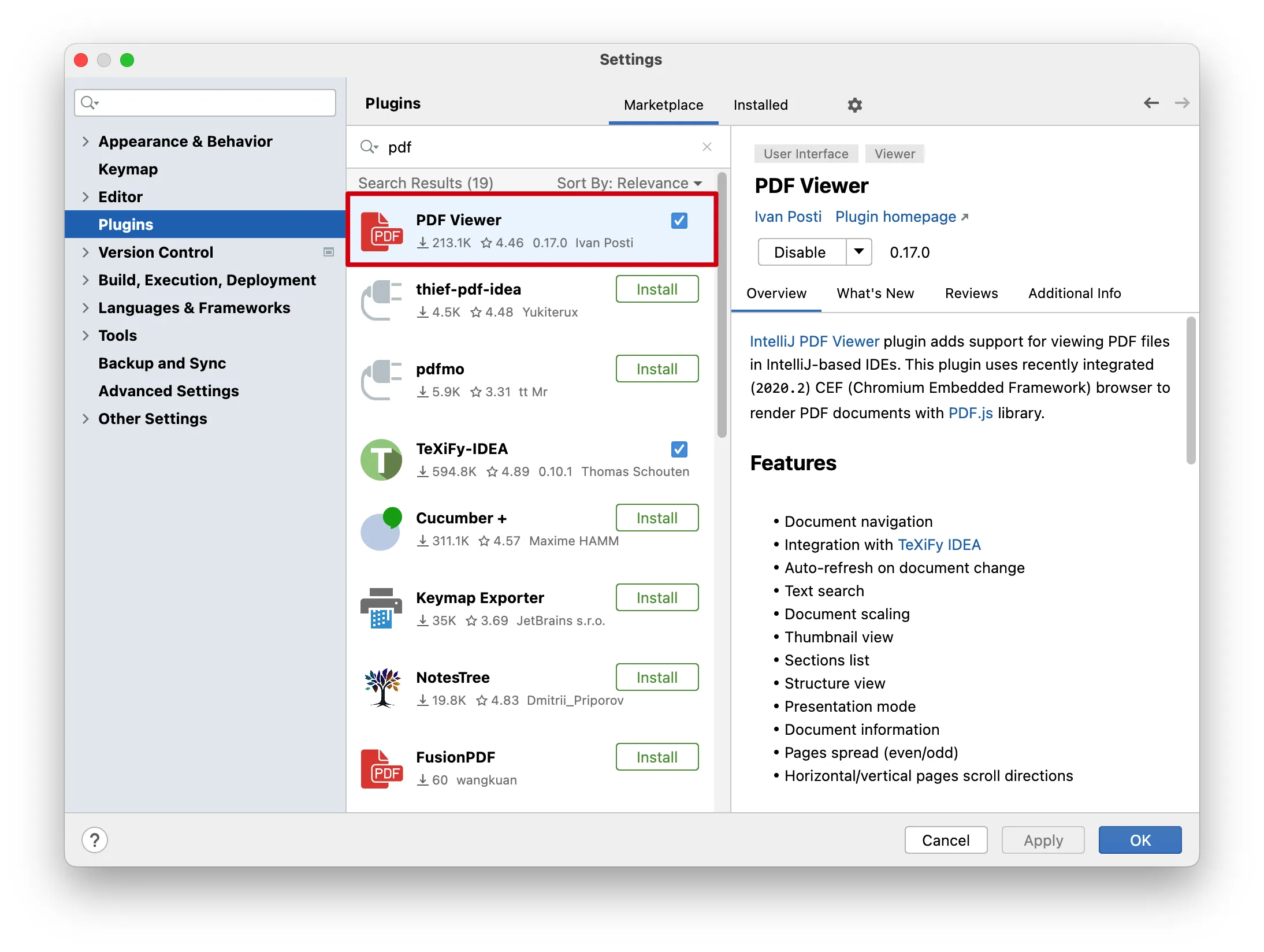Click the Cancel button
This screenshot has width=1264, height=952.
(x=946, y=840)
